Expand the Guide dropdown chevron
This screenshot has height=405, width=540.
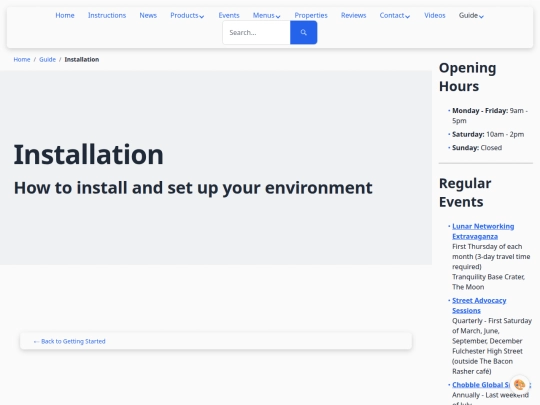[x=481, y=16]
